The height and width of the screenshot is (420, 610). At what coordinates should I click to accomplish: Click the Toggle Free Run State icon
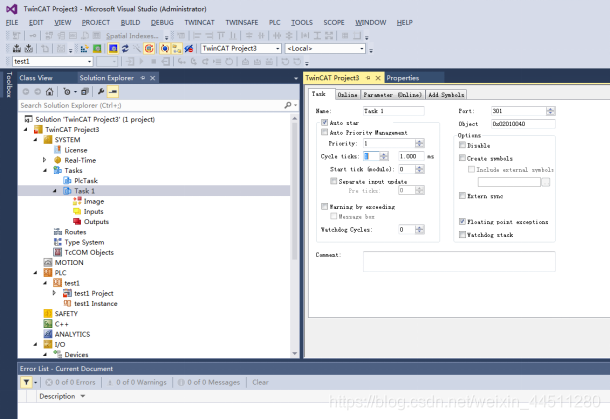click(149, 49)
